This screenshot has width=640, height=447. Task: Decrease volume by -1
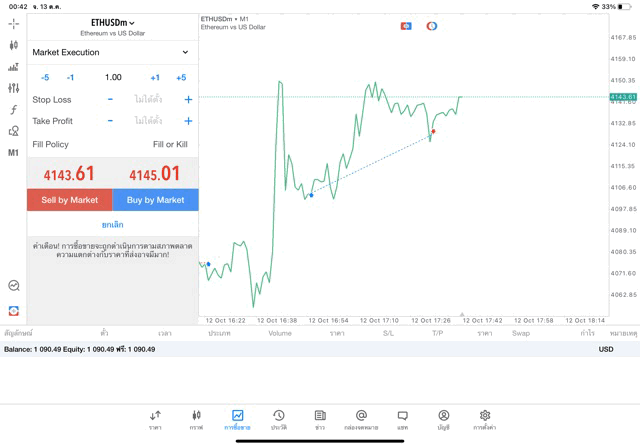(x=70, y=77)
